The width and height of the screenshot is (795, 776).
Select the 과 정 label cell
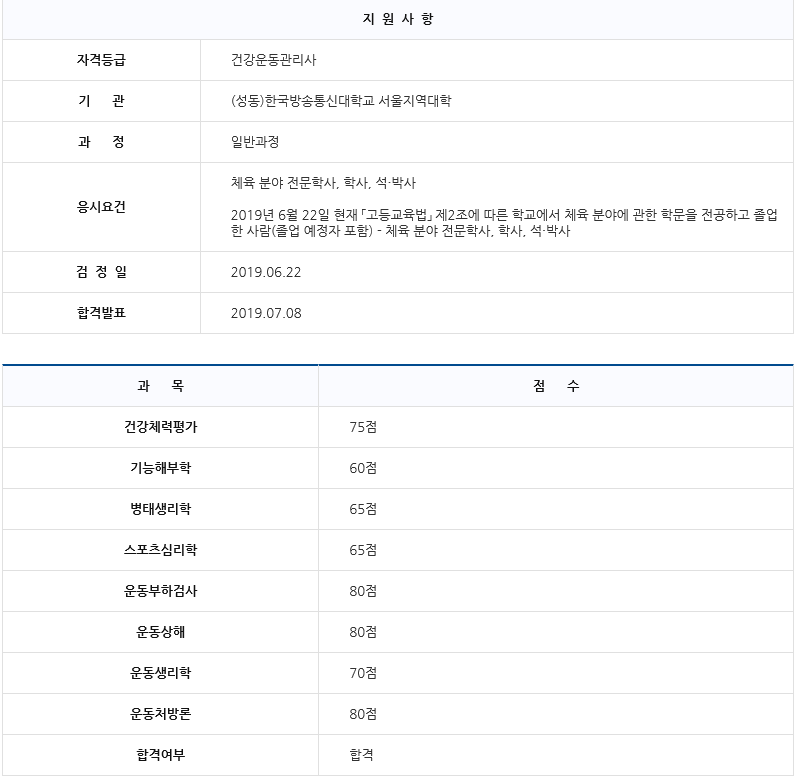[x=101, y=142]
